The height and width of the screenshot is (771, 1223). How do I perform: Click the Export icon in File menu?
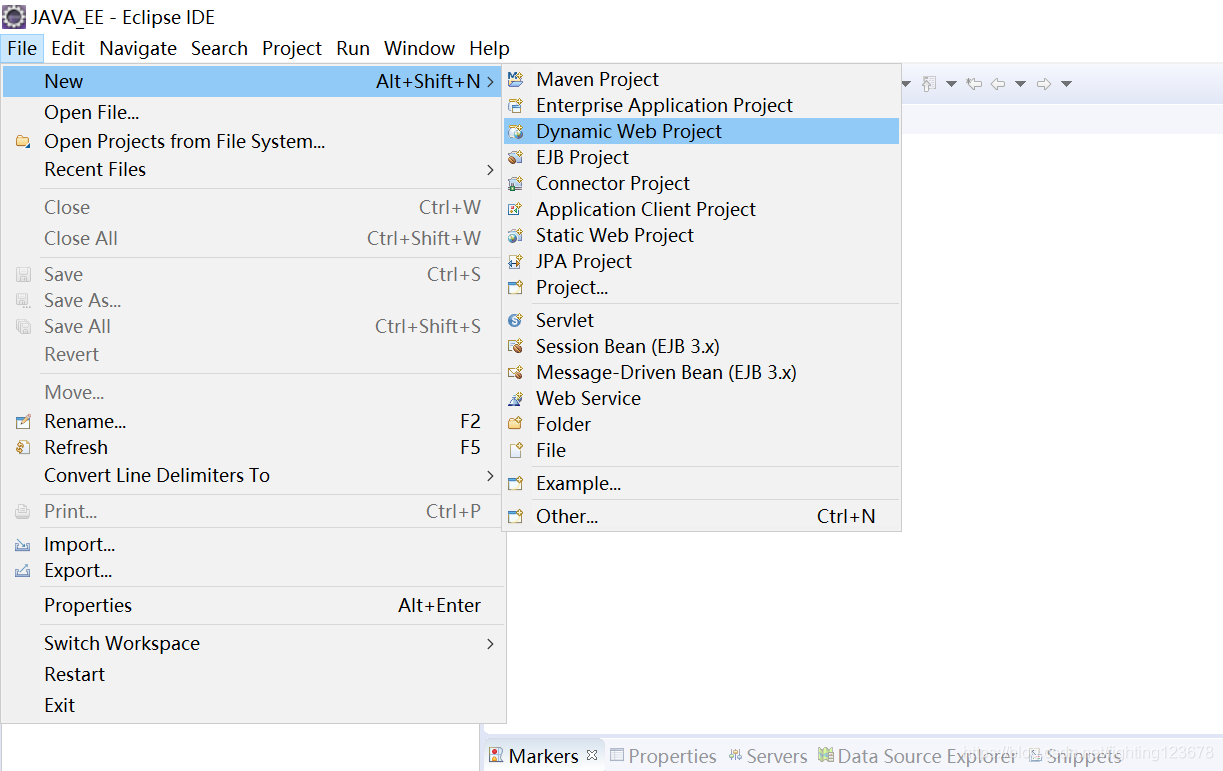pyautogui.click(x=23, y=571)
